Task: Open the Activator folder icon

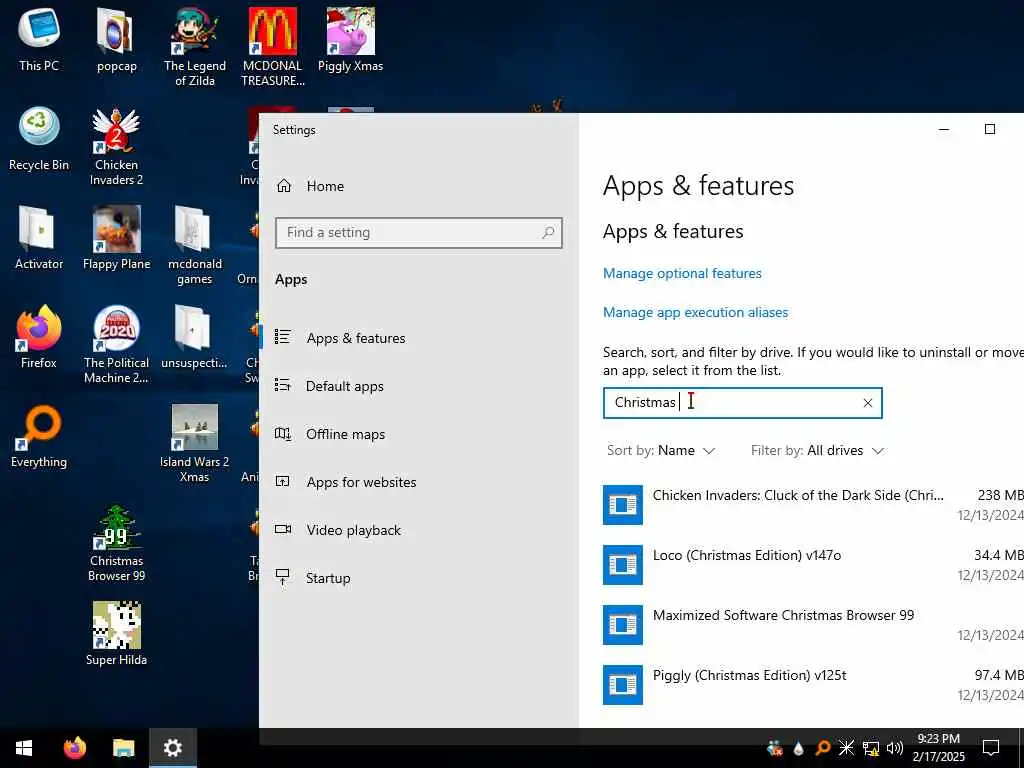Action: tap(39, 238)
